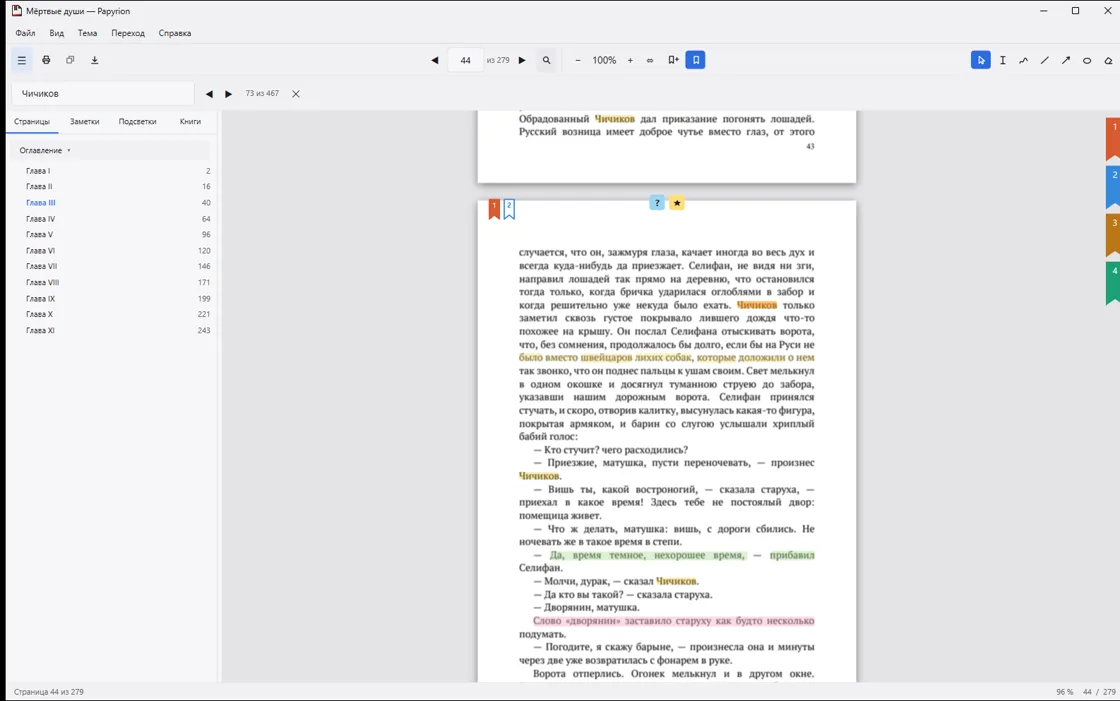
Task: Download the book with the download icon
Action: point(94,60)
